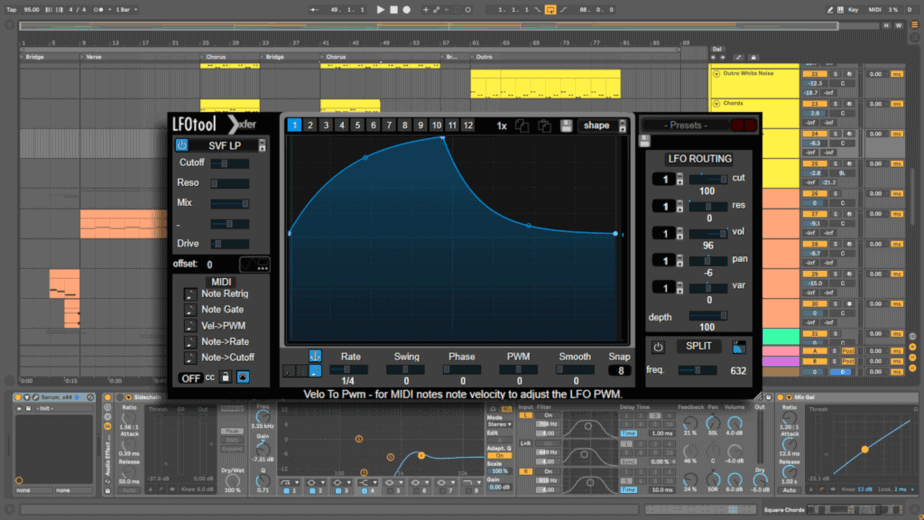Enable Note Gate MIDI option
Screen dimensions: 924x520
tap(190, 310)
